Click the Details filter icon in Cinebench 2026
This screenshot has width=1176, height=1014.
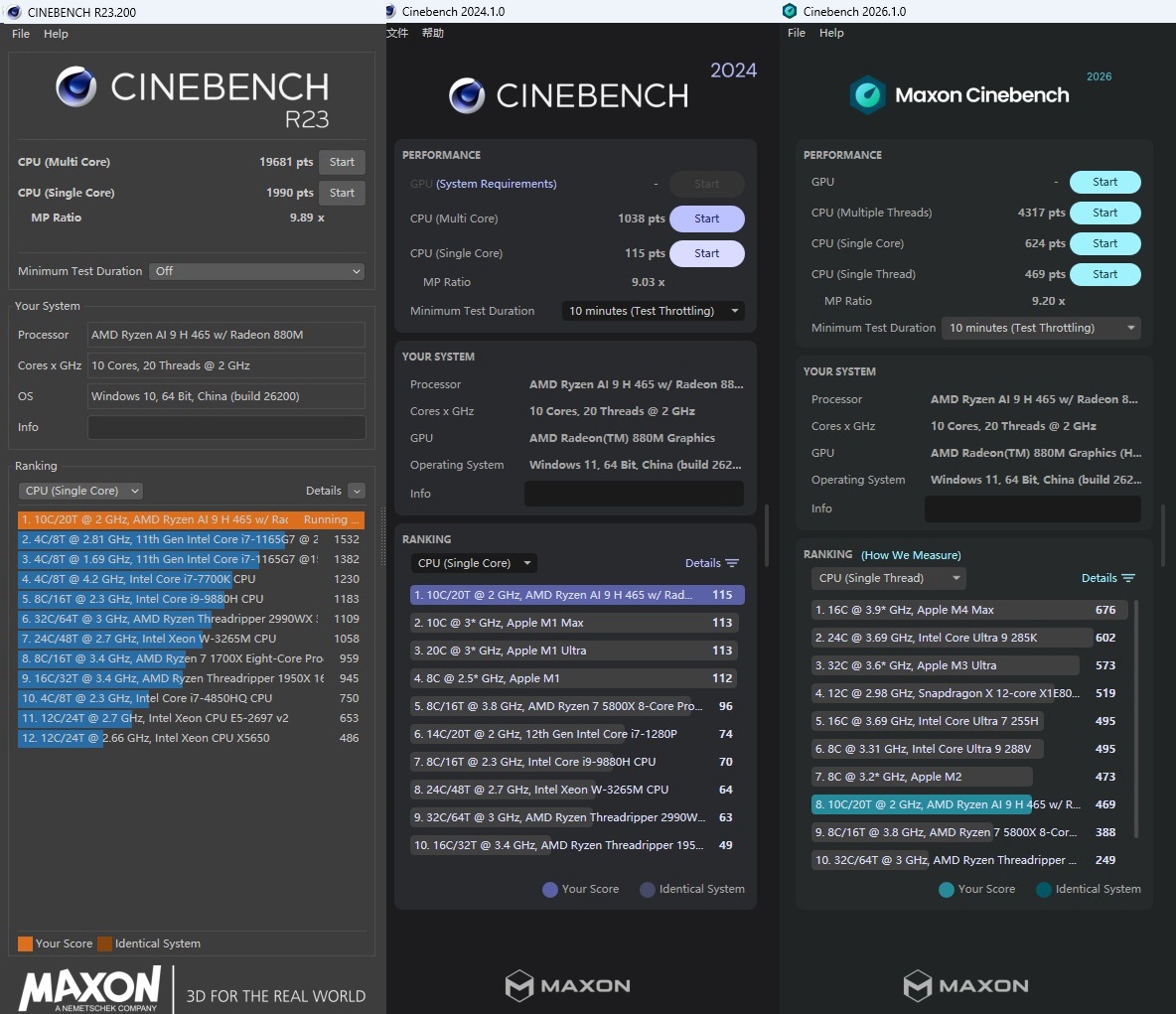pyautogui.click(x=1128, y=578)
